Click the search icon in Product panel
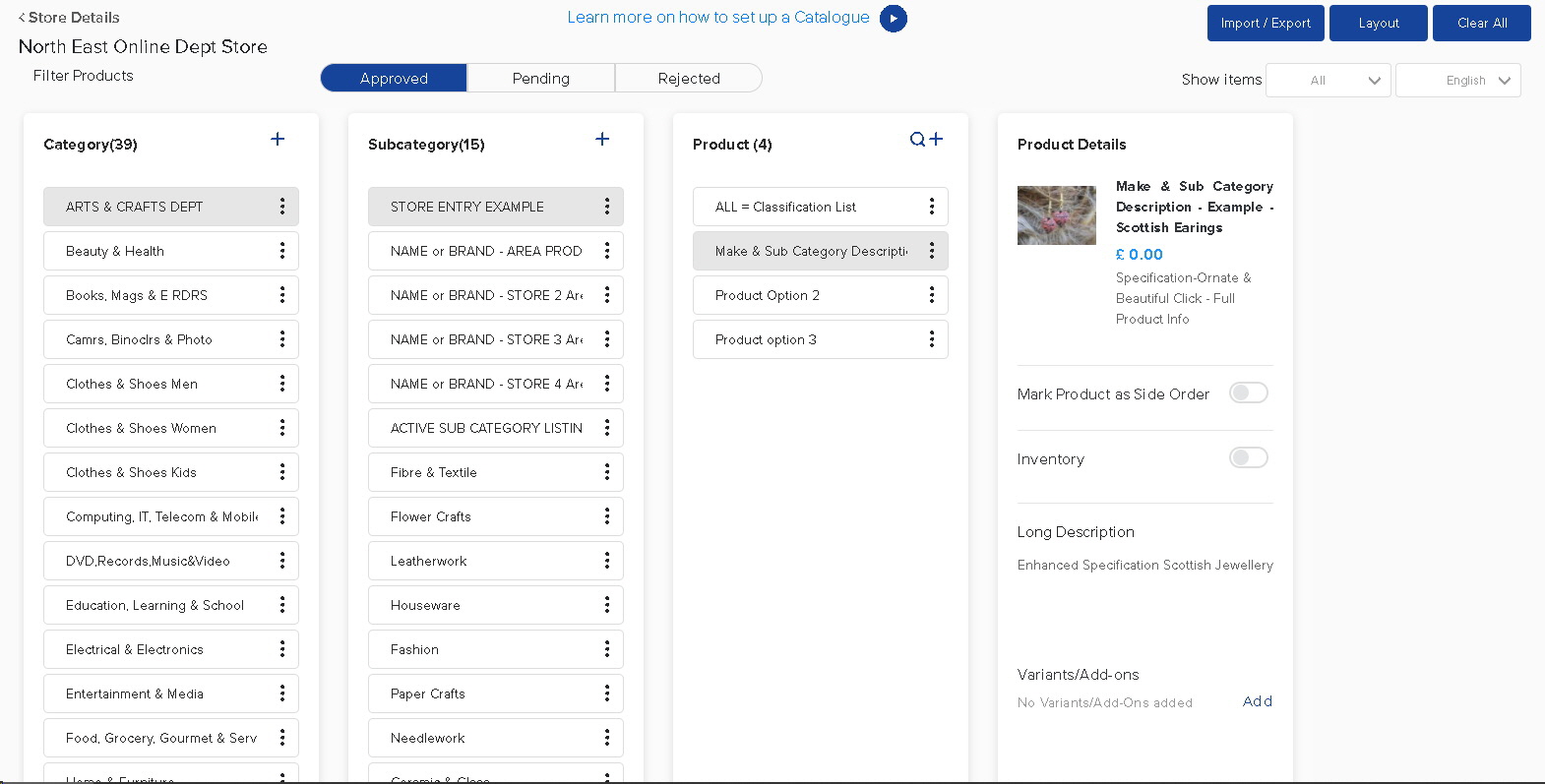Viewport: 1545px width, 784px height. point(917,140)
